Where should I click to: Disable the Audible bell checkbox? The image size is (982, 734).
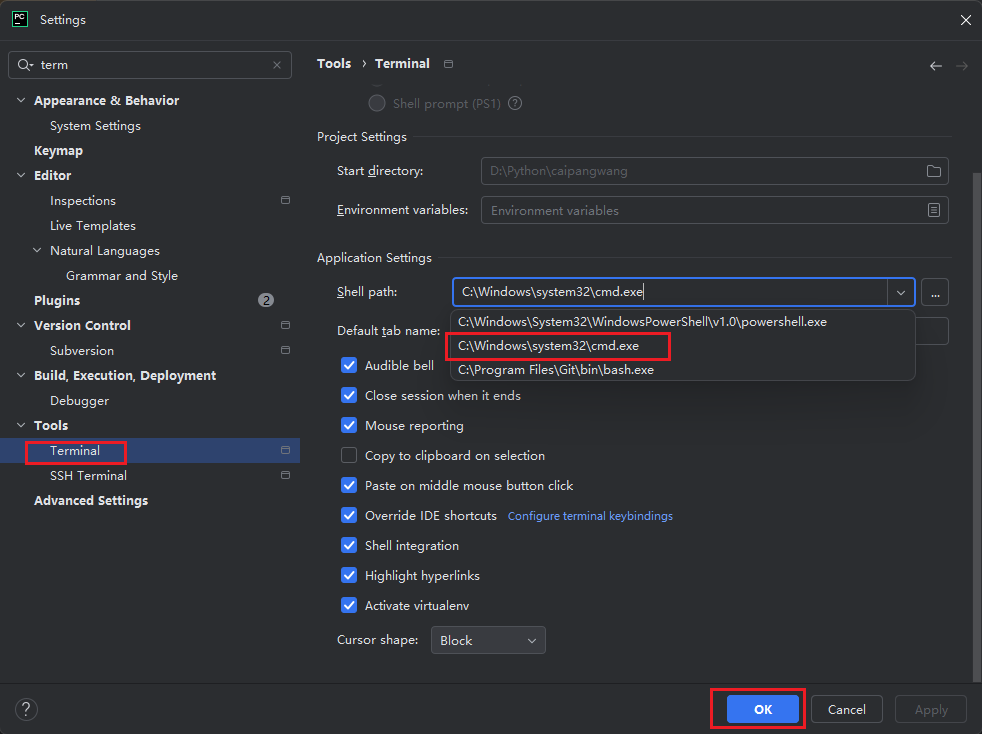coord(349,365)
